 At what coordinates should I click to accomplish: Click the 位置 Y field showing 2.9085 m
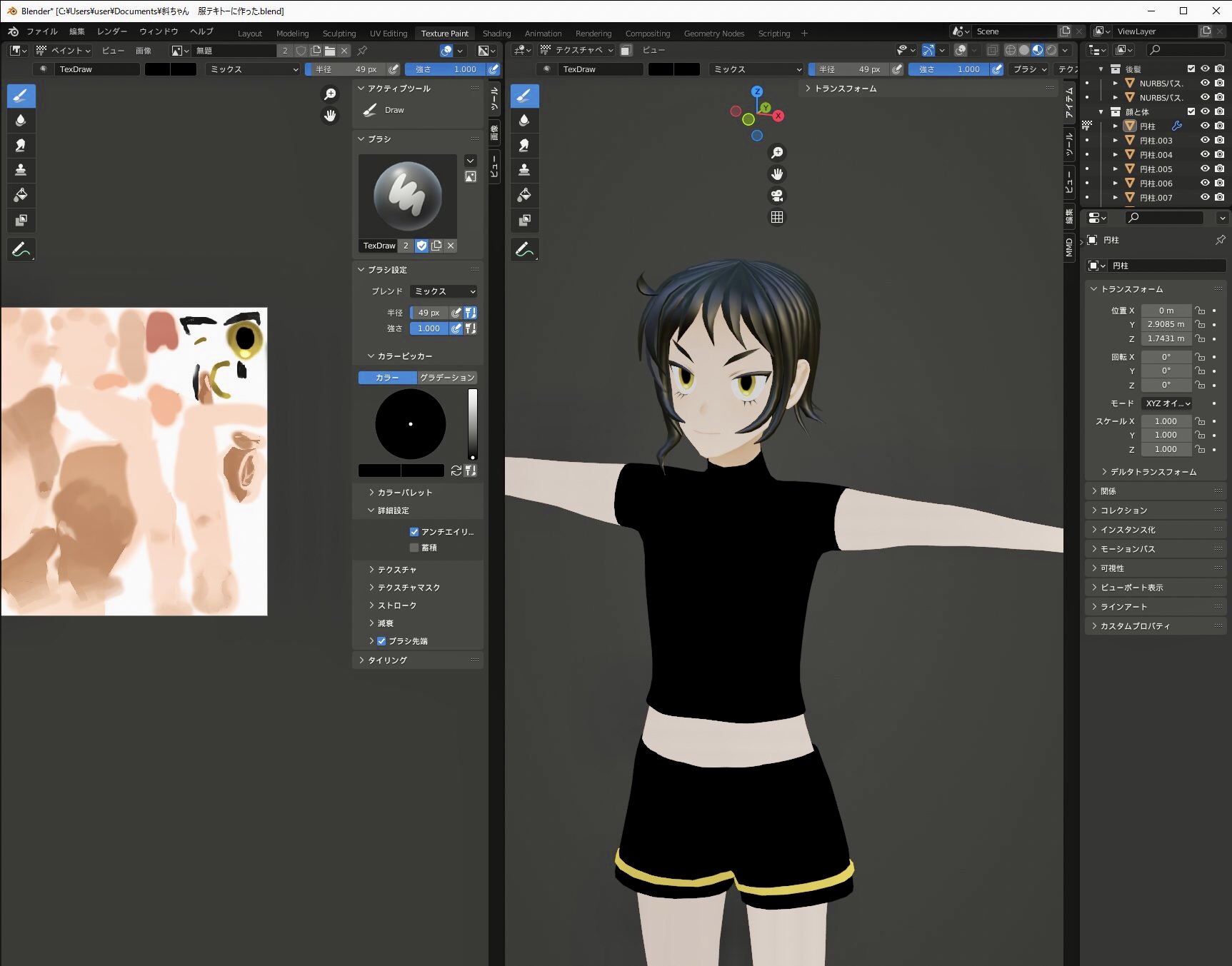(1166, 324)
